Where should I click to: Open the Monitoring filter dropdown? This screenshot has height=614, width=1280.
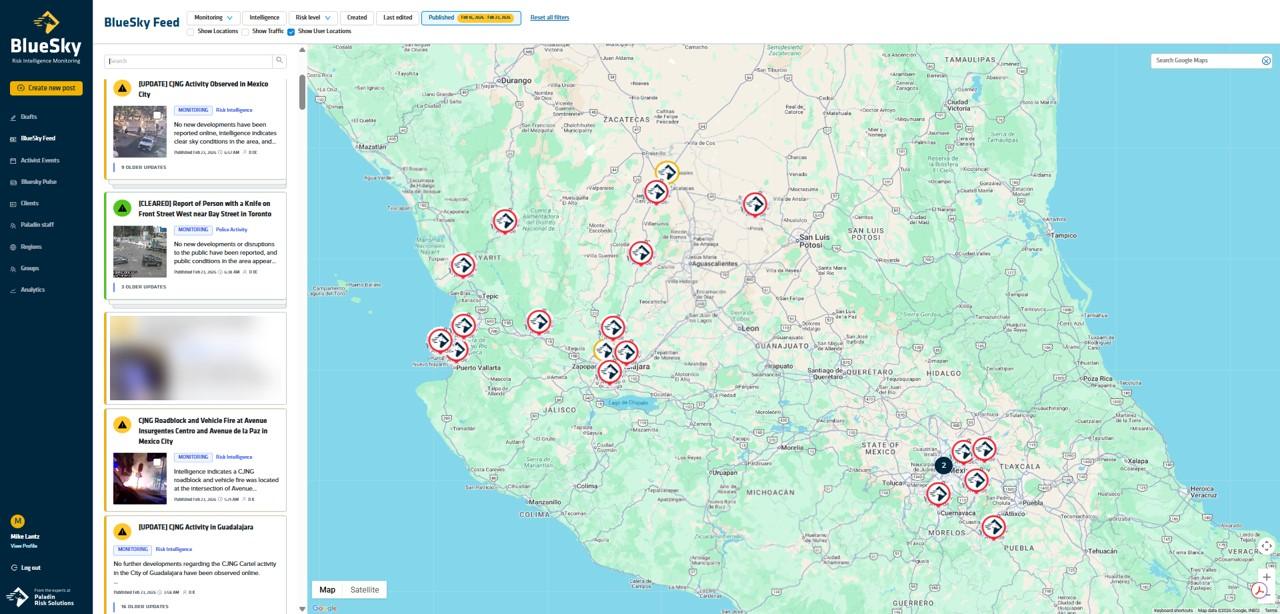click(x=213, y=18)
